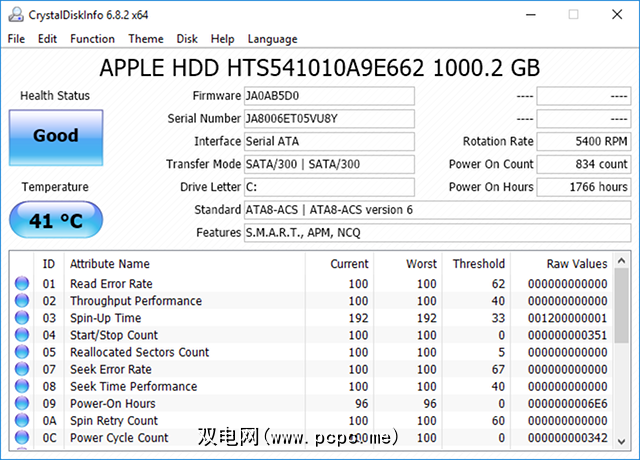Click raw value 000000000351
The image size is (640, 460).
[567, 335]
